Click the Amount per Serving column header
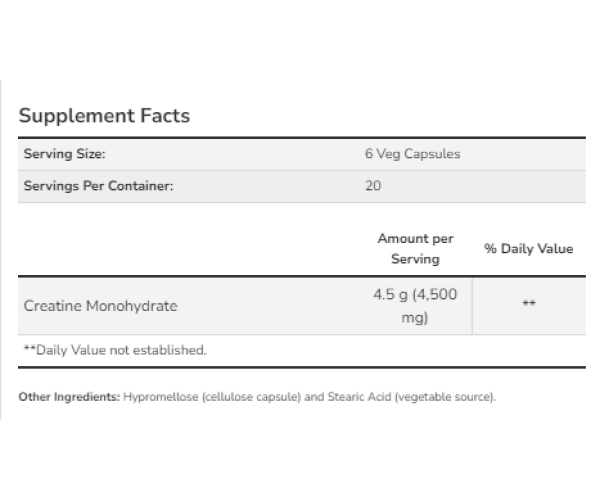The height and width of the screenshot is (500, 600). pos(415,249)
